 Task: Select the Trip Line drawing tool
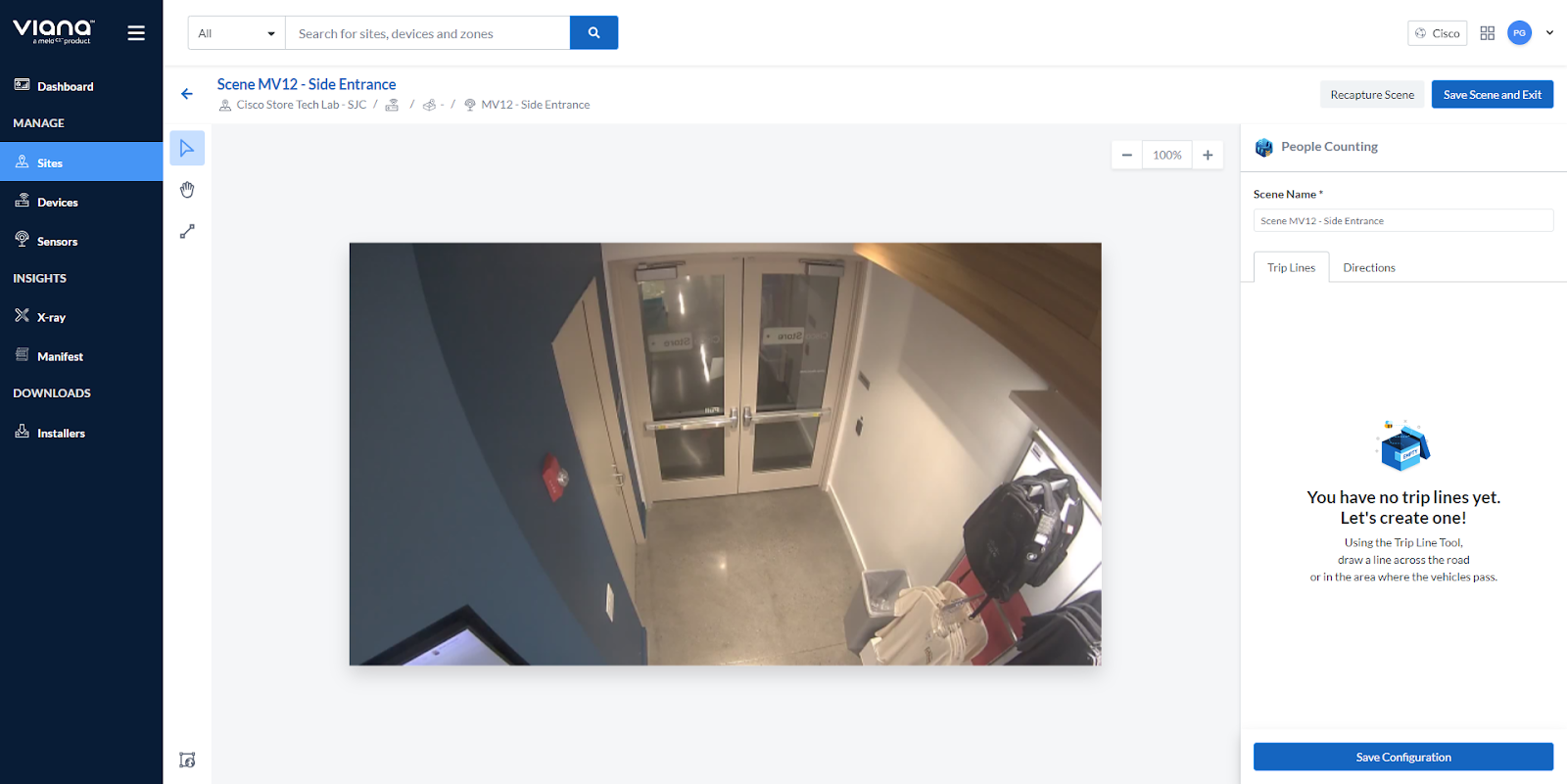point(187,232)
